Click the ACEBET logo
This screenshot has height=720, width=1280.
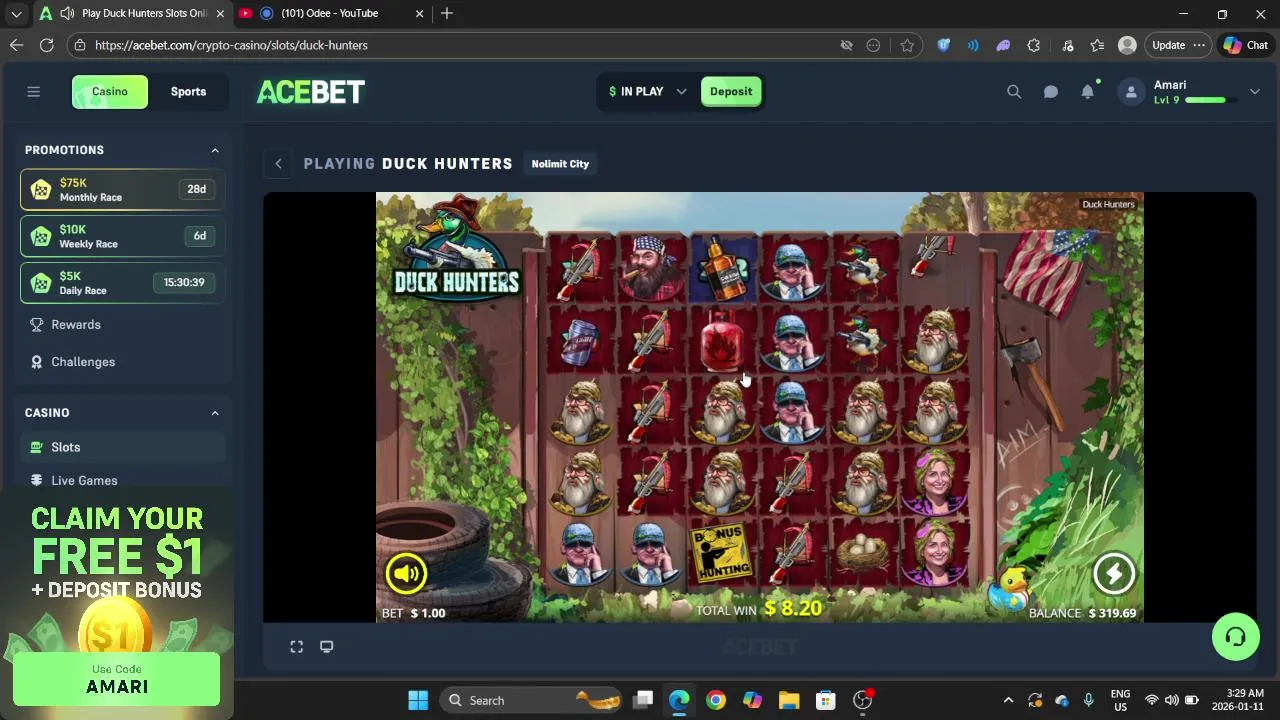(x=311, y=92)
